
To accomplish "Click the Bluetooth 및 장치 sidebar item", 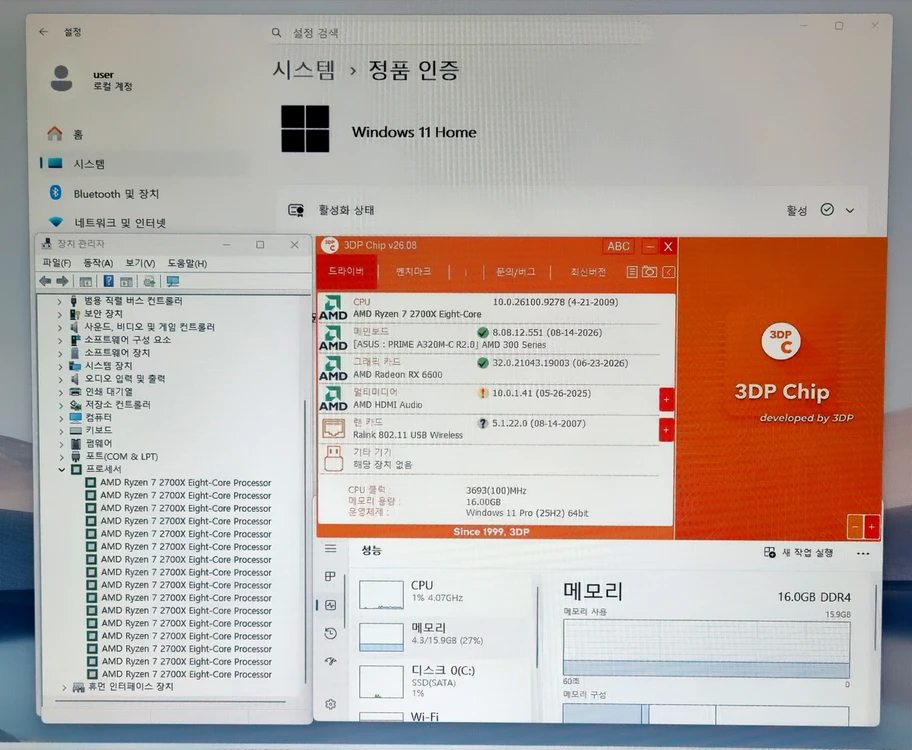I will (116, 194).
